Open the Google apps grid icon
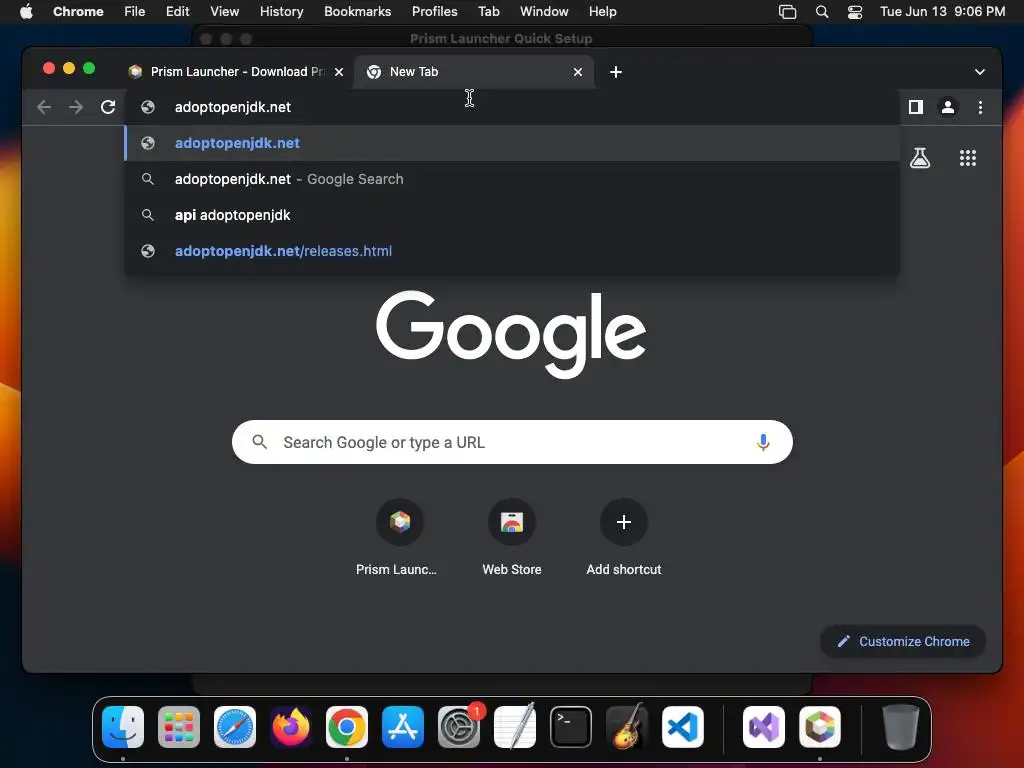Image resolution: width=1024 pixels, height=768 pixels. pos(967,157)
